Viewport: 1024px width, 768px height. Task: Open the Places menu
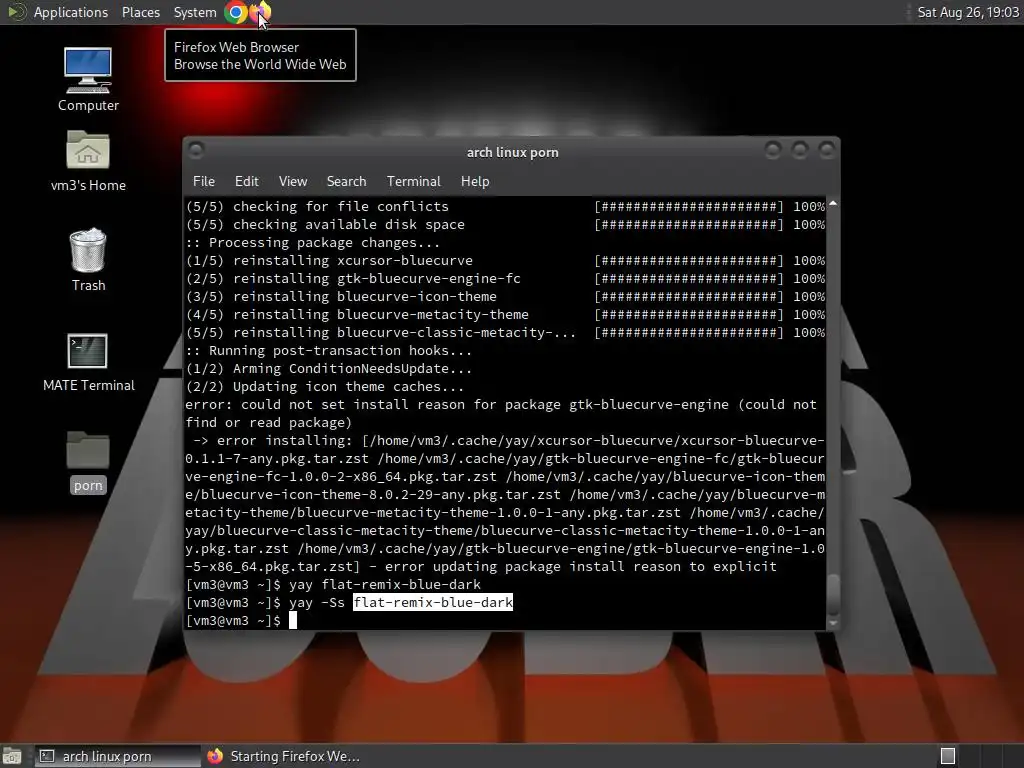click(140, 12)
